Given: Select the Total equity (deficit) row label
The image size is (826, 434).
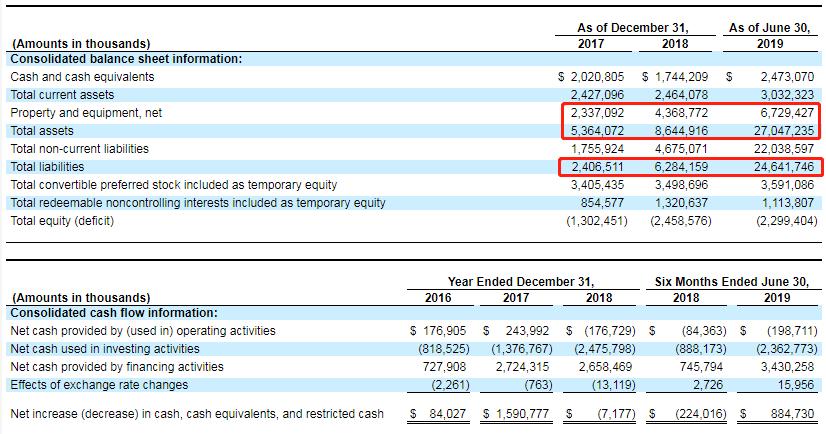Looking at the screenshot, I should pyautogui.click(x=62, y=221).
